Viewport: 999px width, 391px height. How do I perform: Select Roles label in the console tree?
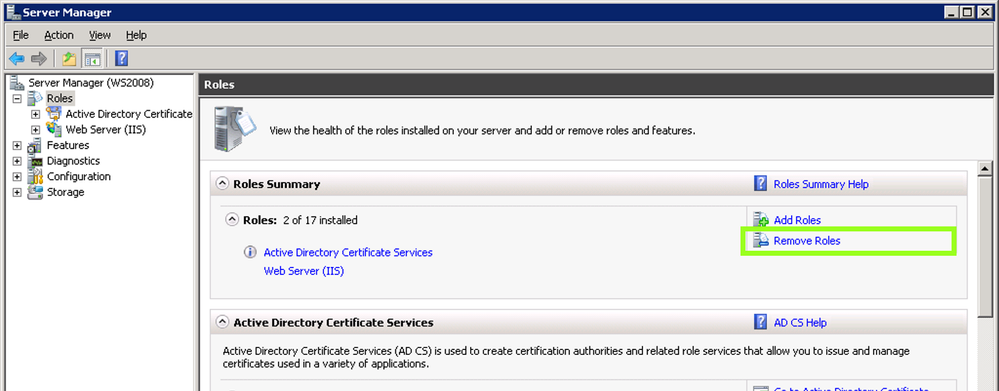pos(60,99)
